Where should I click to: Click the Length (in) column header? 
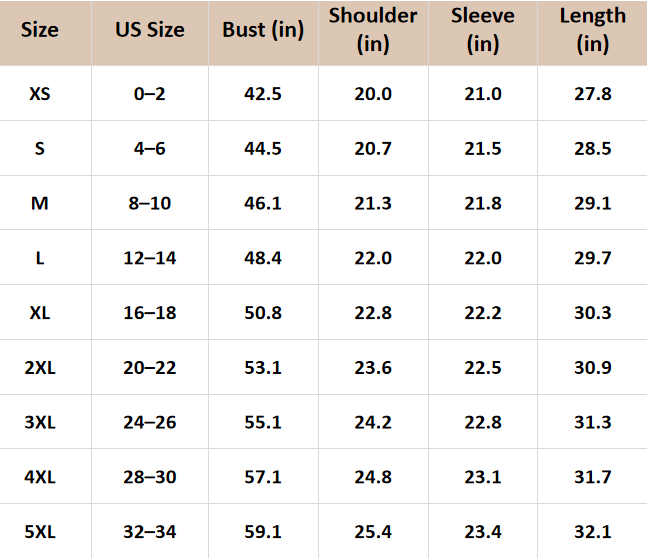pyautogui.click(x=592, y=30)
